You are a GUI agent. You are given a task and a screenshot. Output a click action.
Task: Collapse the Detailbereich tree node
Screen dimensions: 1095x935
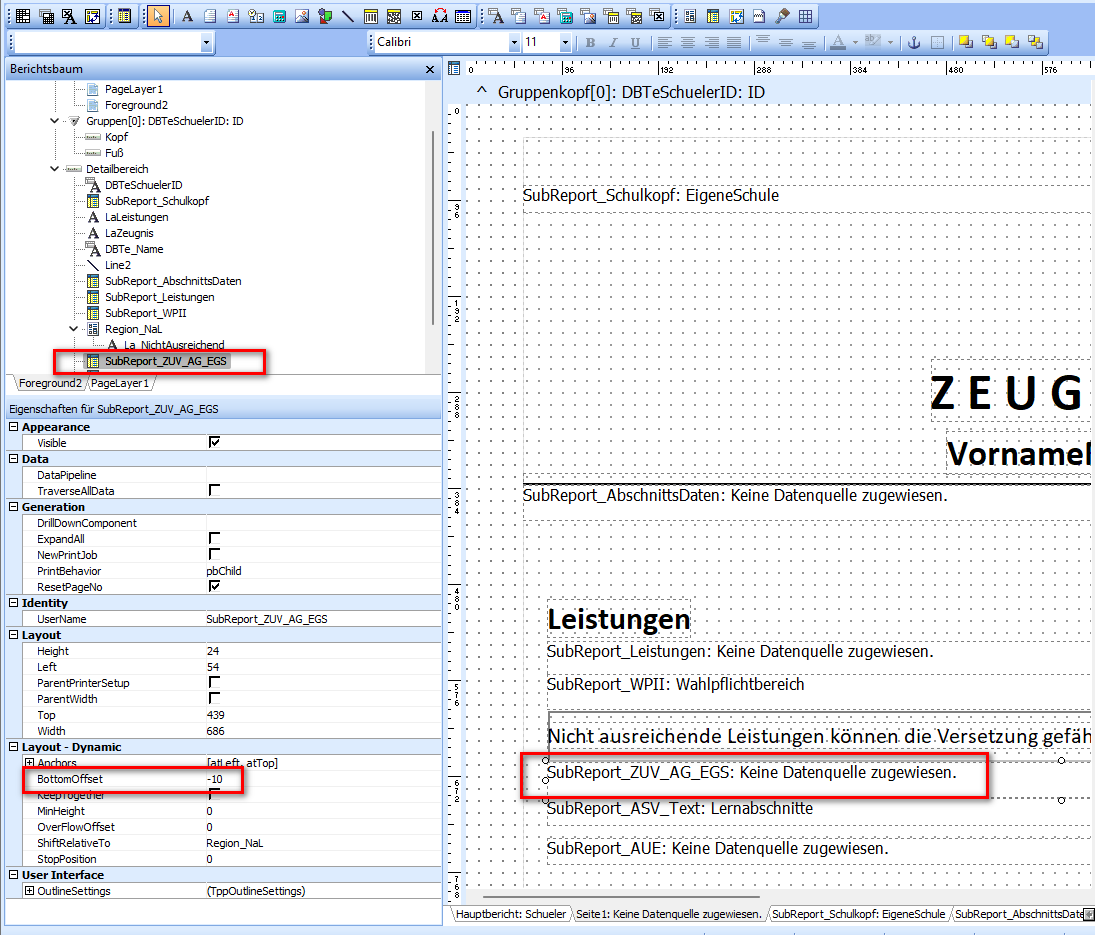point(54,169)
